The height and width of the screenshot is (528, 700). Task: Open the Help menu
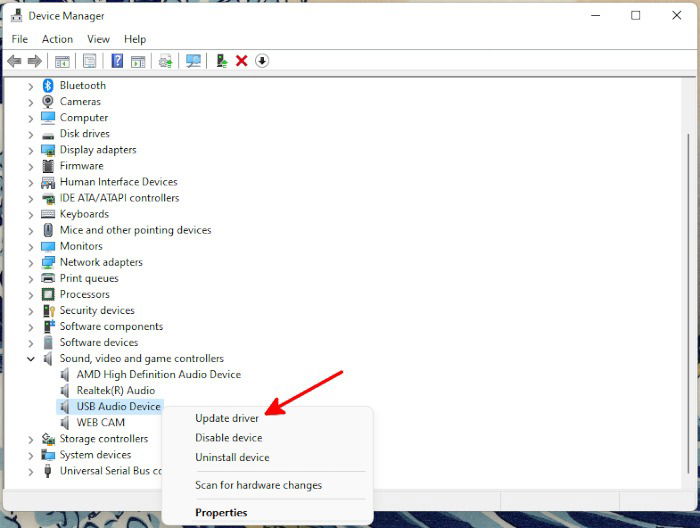tap(135, 39)
